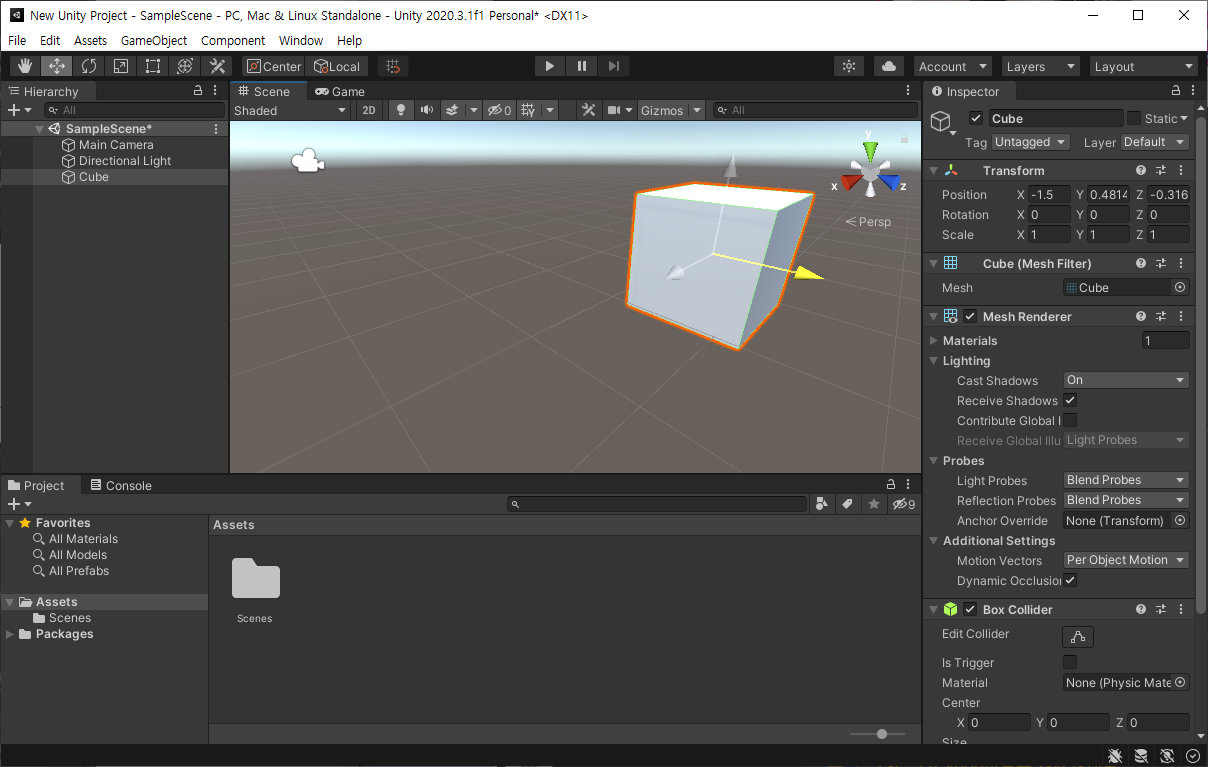The width and height of the screenshot is (1208, 767).
Task: Expand the Packages folder
Action: 10,634
